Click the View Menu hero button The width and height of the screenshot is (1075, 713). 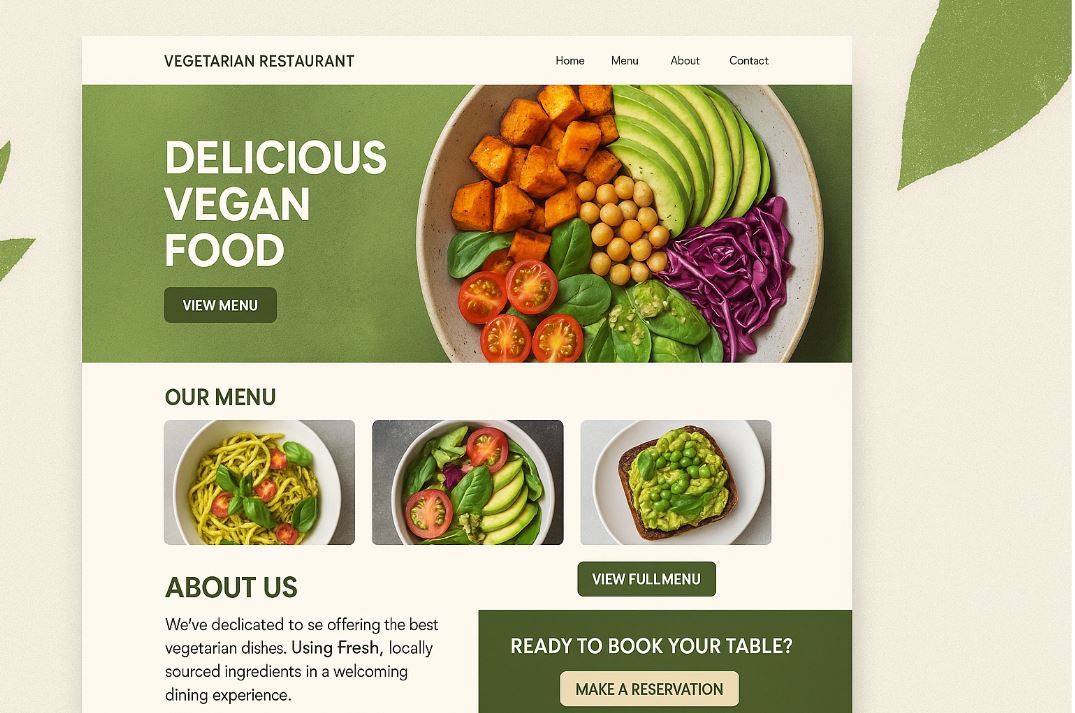[220, 305]
